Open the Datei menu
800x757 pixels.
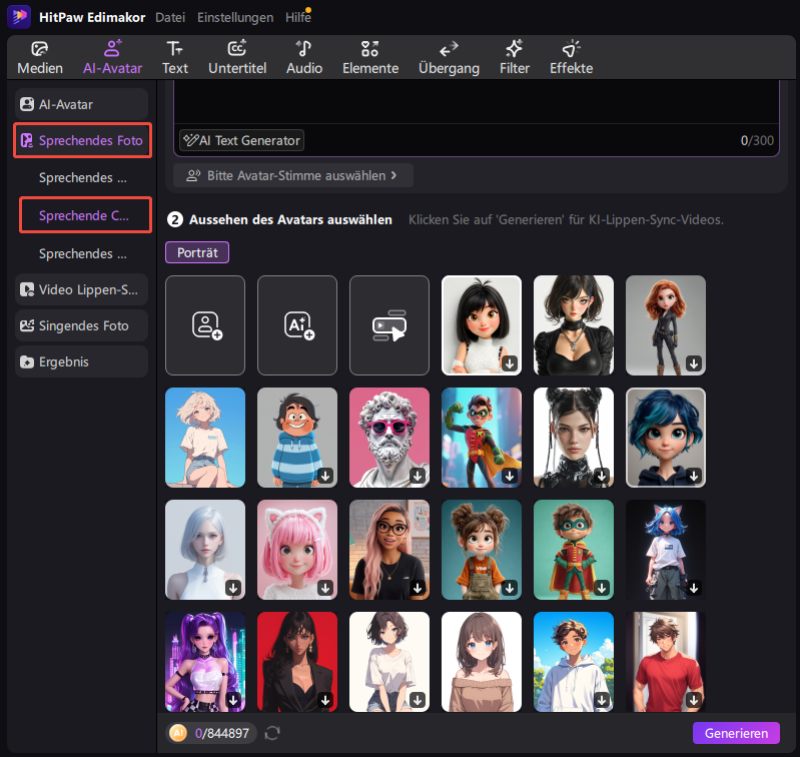pyautogui.click(x=170, y=17)
